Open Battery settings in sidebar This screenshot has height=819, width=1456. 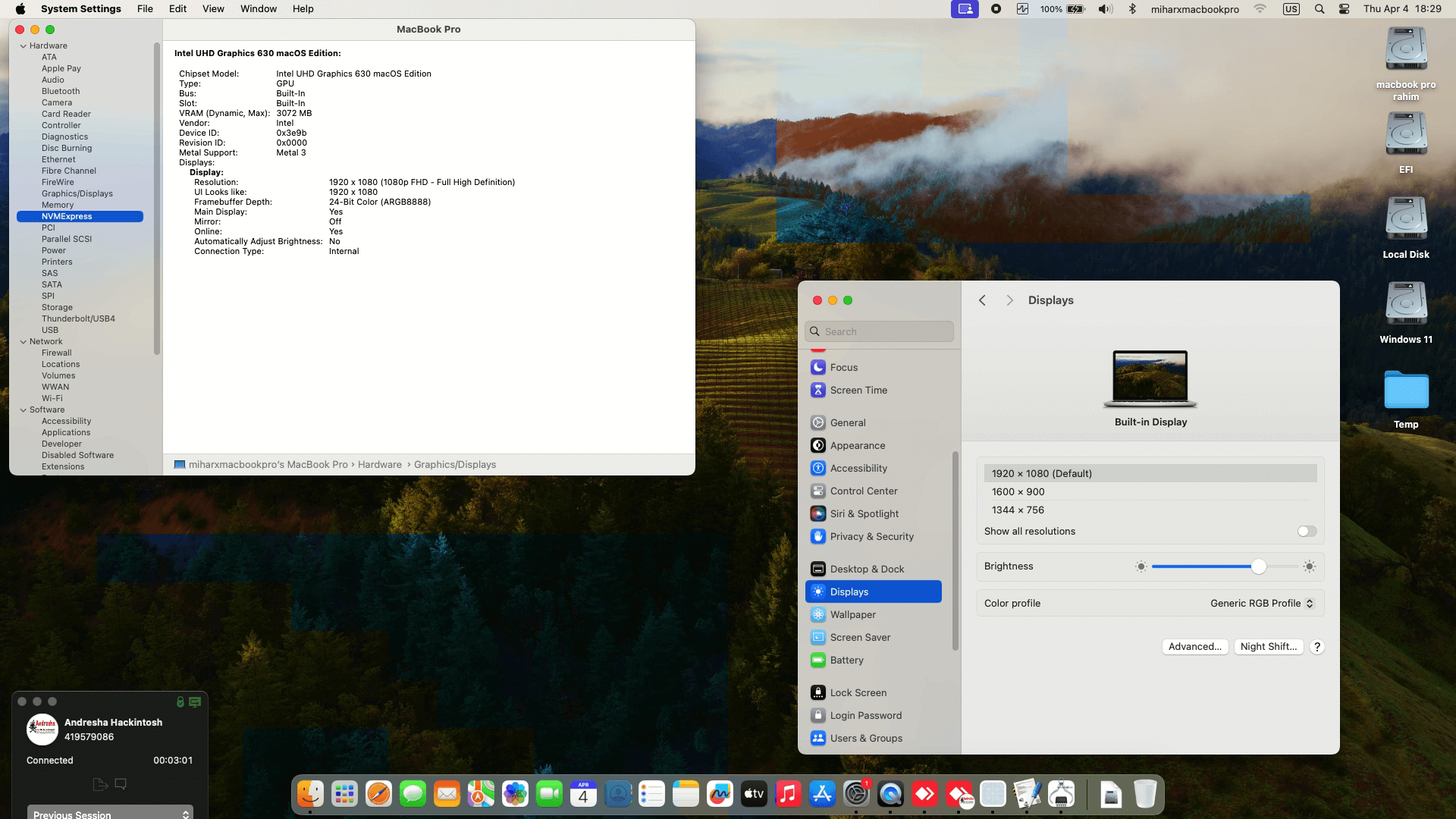pos(846,660)
